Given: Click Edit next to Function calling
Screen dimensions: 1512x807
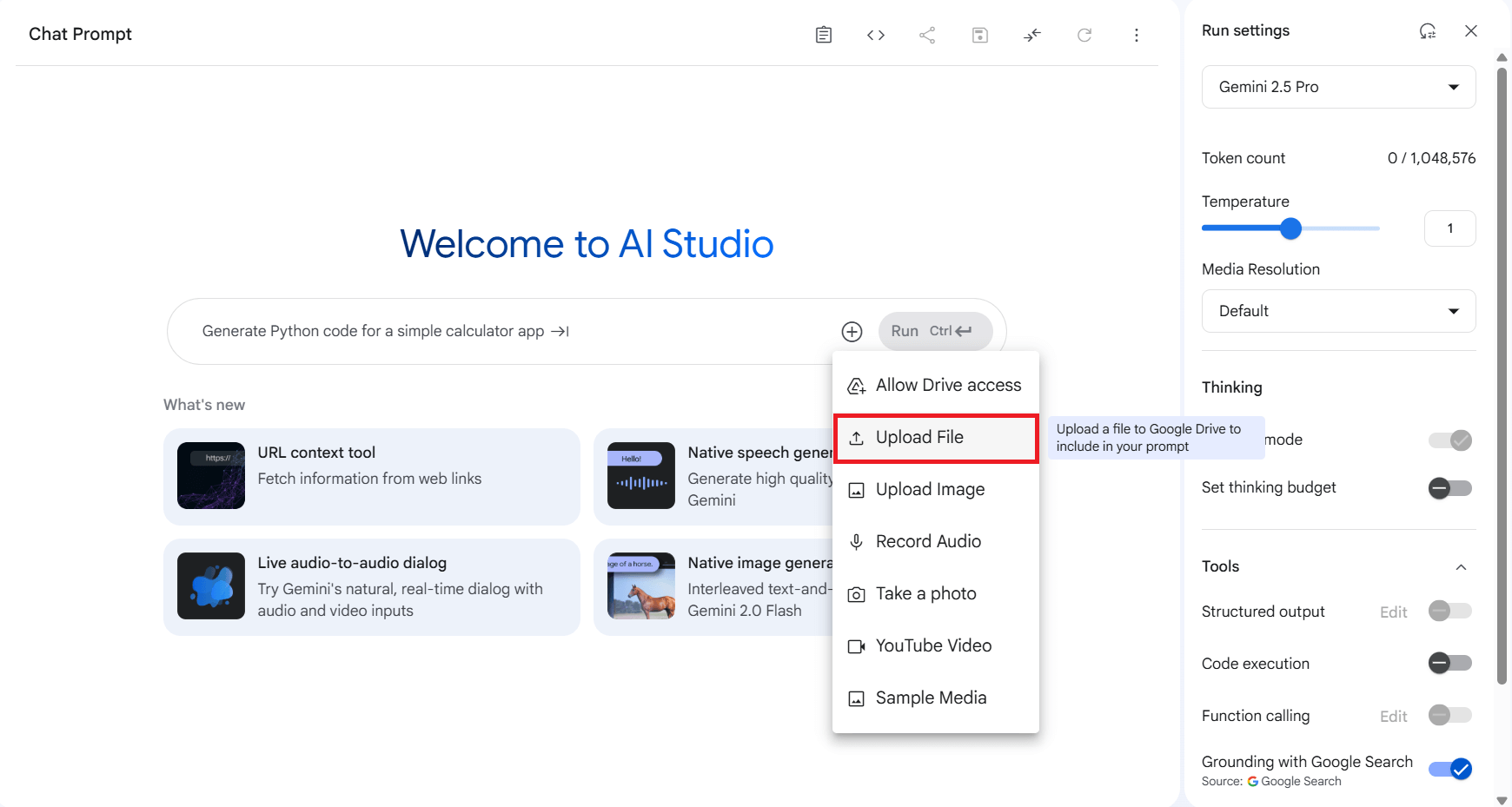Looking at the screenshot, I should 1393,717.
